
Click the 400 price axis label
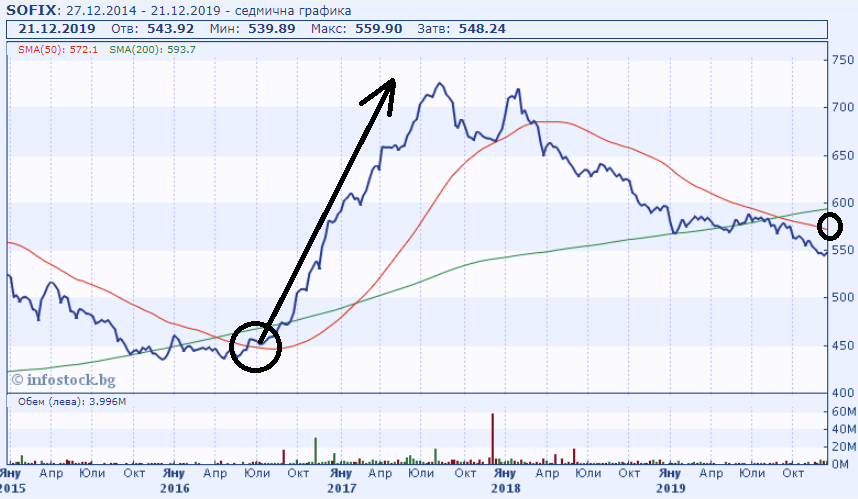click(x=843, y=392)
